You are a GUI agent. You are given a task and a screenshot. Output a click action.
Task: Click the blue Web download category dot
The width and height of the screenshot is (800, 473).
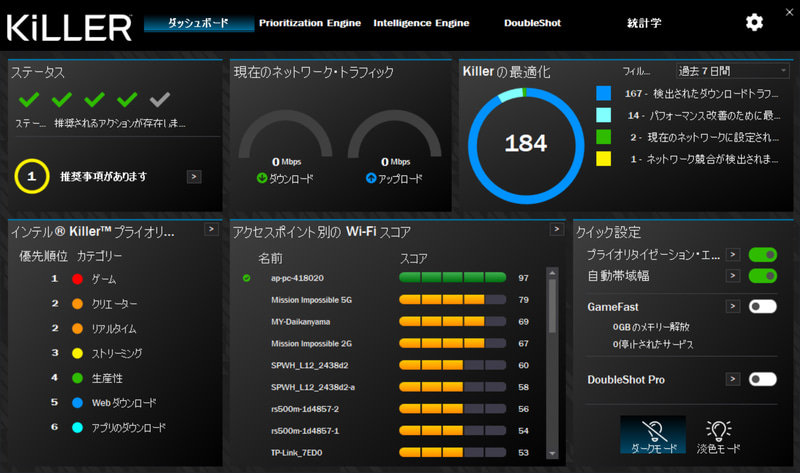tap(78, 403)
